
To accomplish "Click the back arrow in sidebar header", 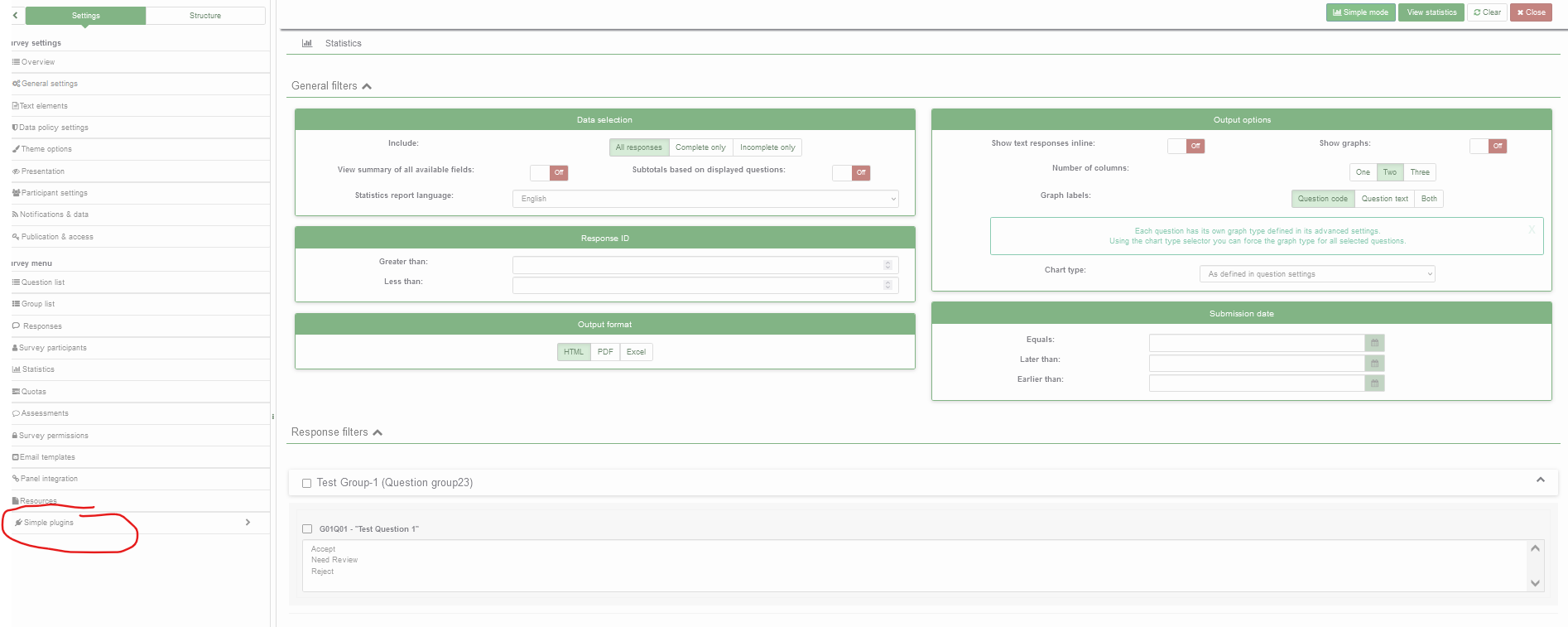I will click(x=16, y=15).
